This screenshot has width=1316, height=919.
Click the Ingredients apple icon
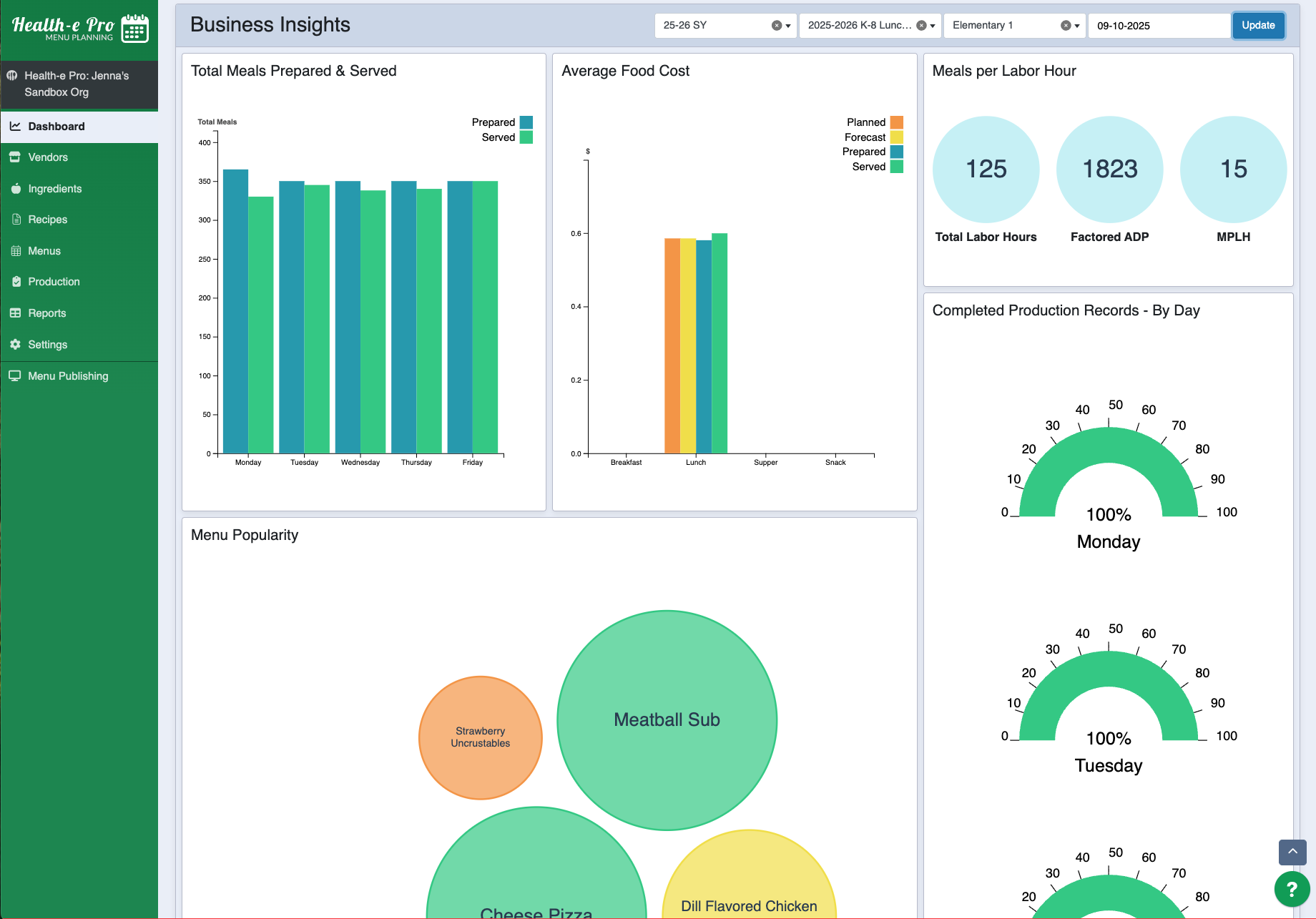tap(16, 189)
